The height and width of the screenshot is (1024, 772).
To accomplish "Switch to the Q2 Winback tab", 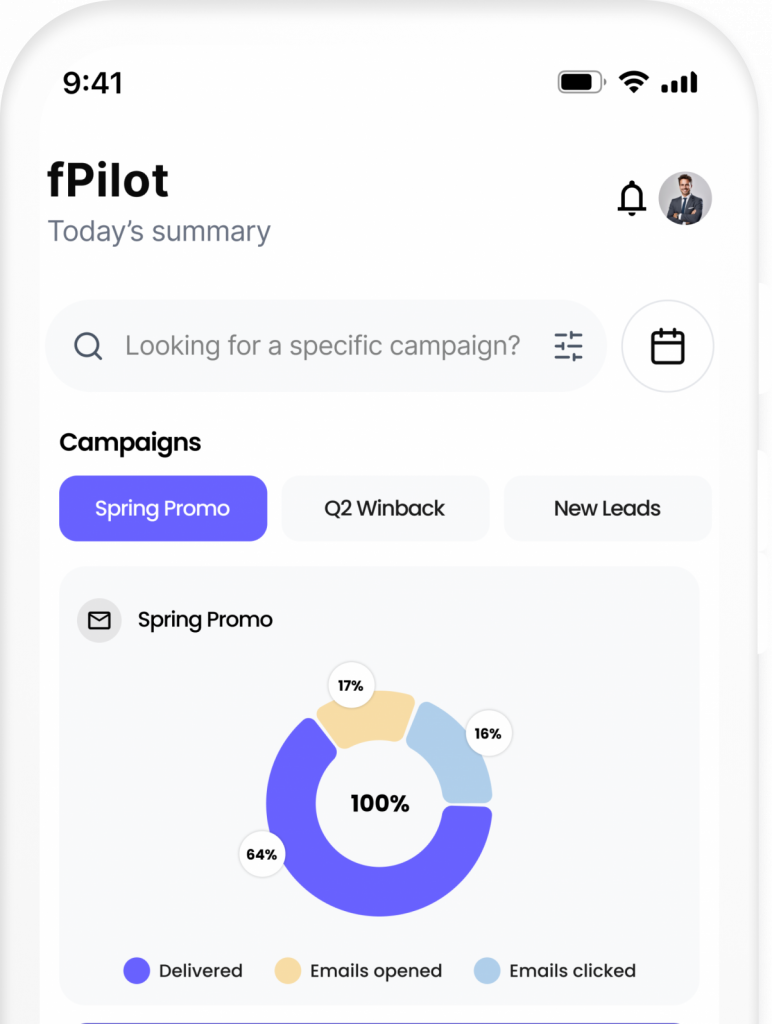I will [x=385, y=508].
